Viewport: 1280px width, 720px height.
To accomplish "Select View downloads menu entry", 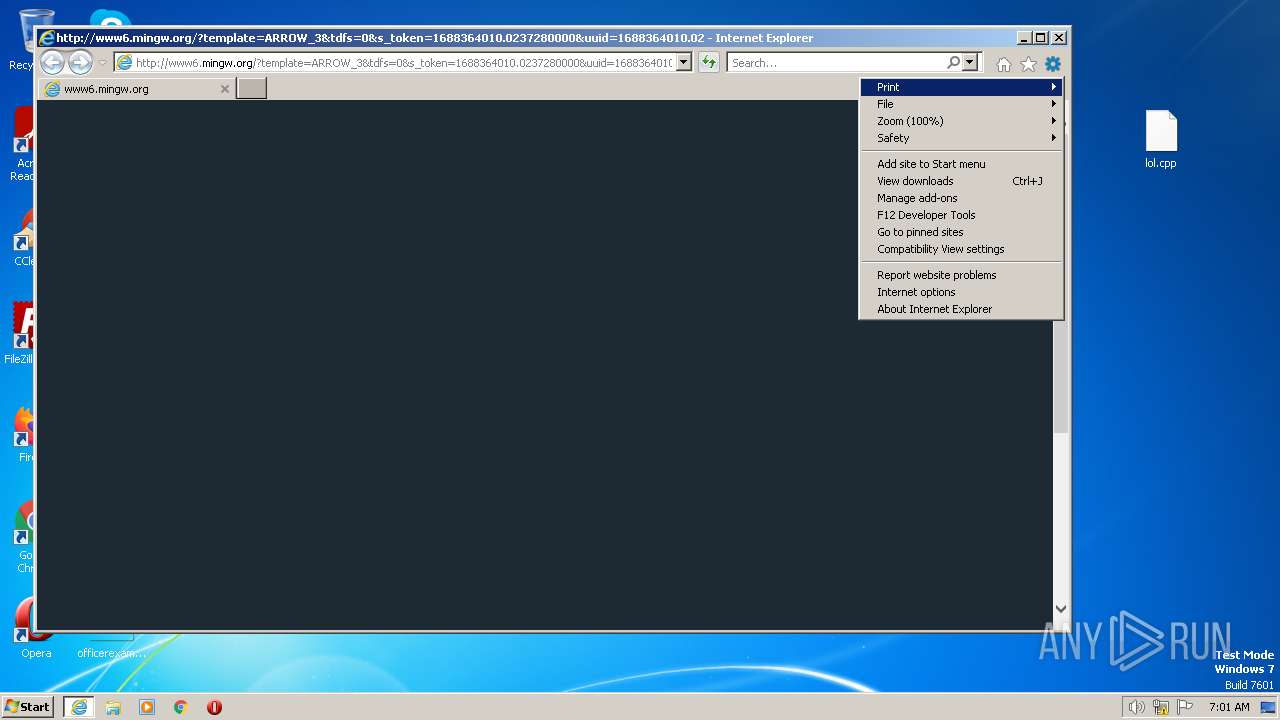I will pos(961,181).
